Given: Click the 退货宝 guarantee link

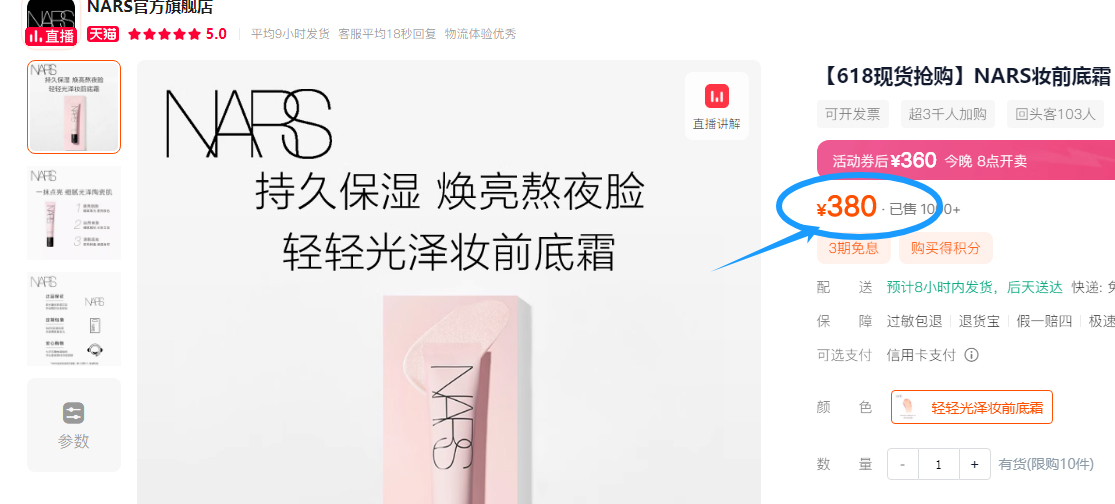Looking at the screenshot, I should [x=979, y=321].
